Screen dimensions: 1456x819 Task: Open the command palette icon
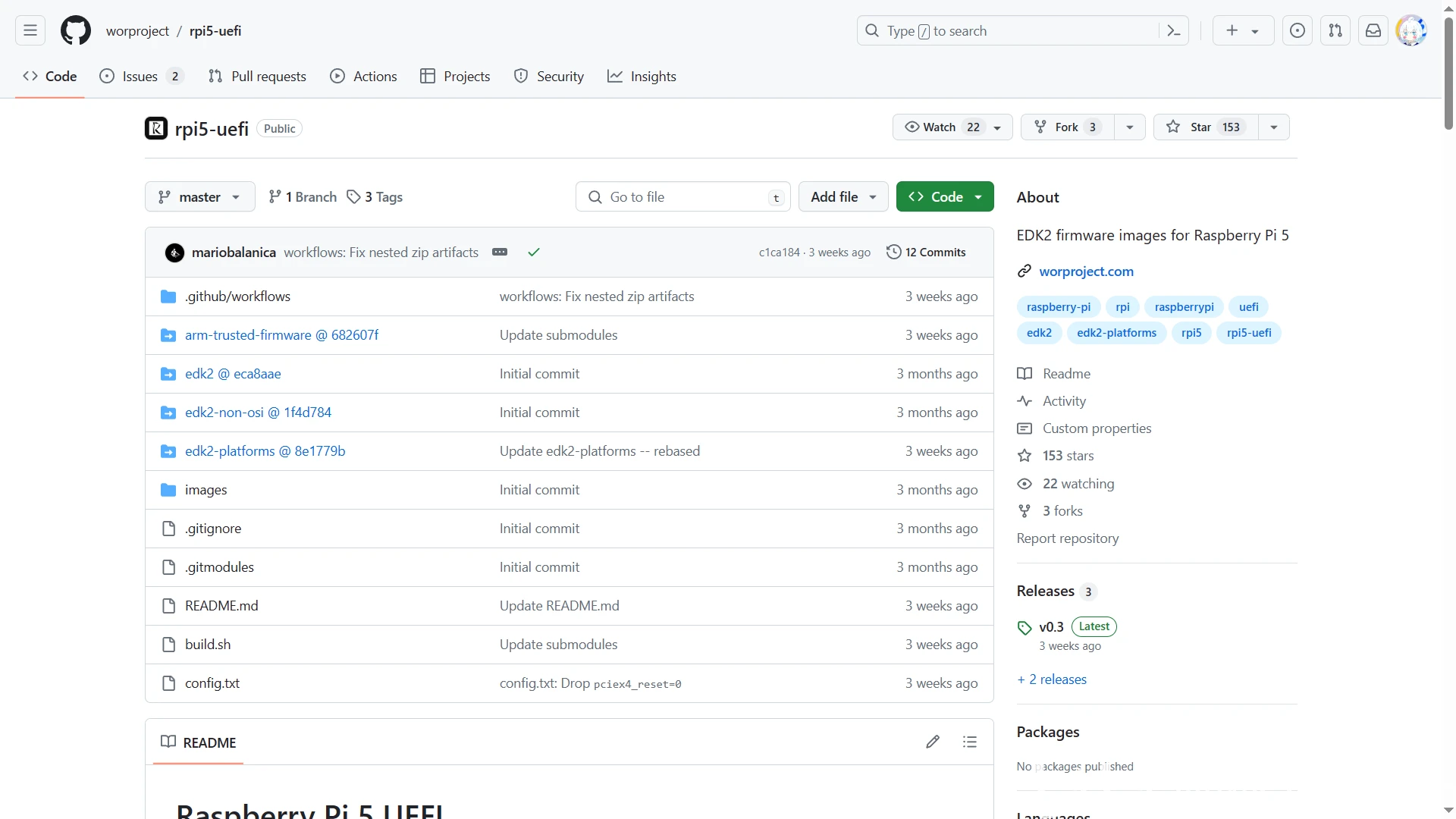(1174, 31)
